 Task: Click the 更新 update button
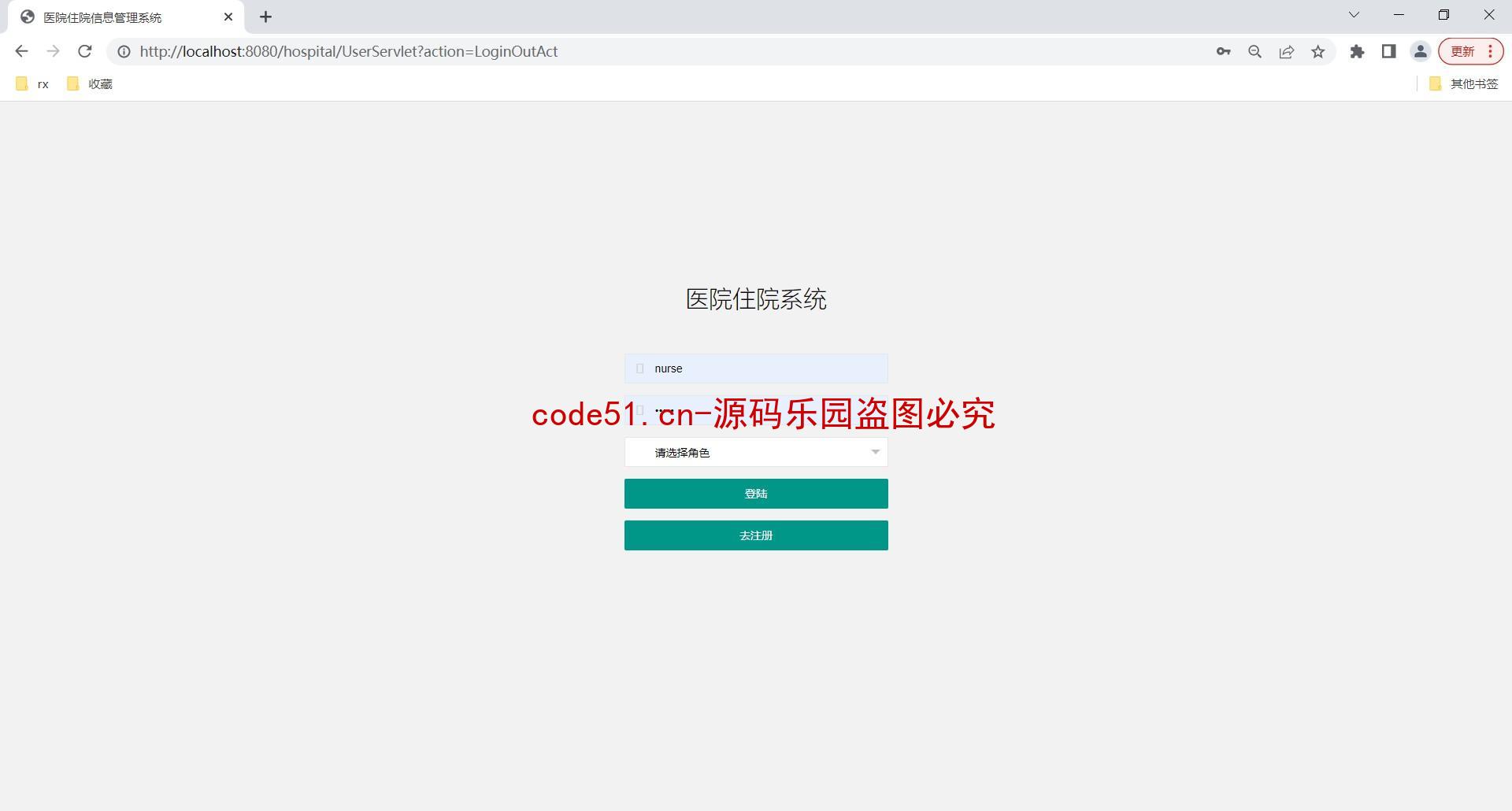point(1471,51)
